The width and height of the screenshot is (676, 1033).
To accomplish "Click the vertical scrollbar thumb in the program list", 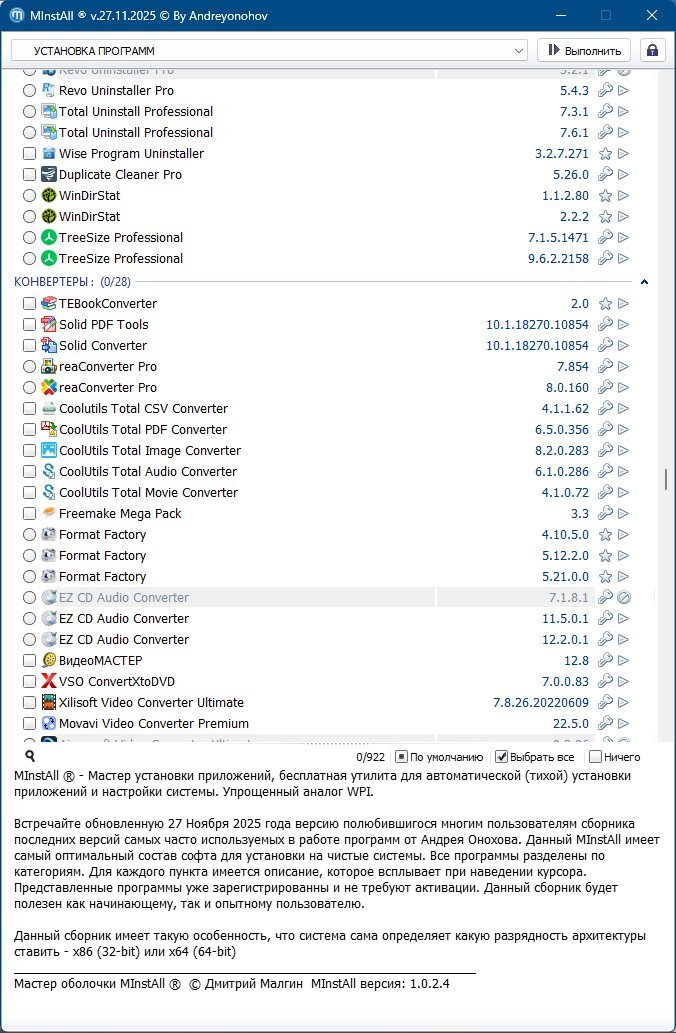I will point(666,479).
